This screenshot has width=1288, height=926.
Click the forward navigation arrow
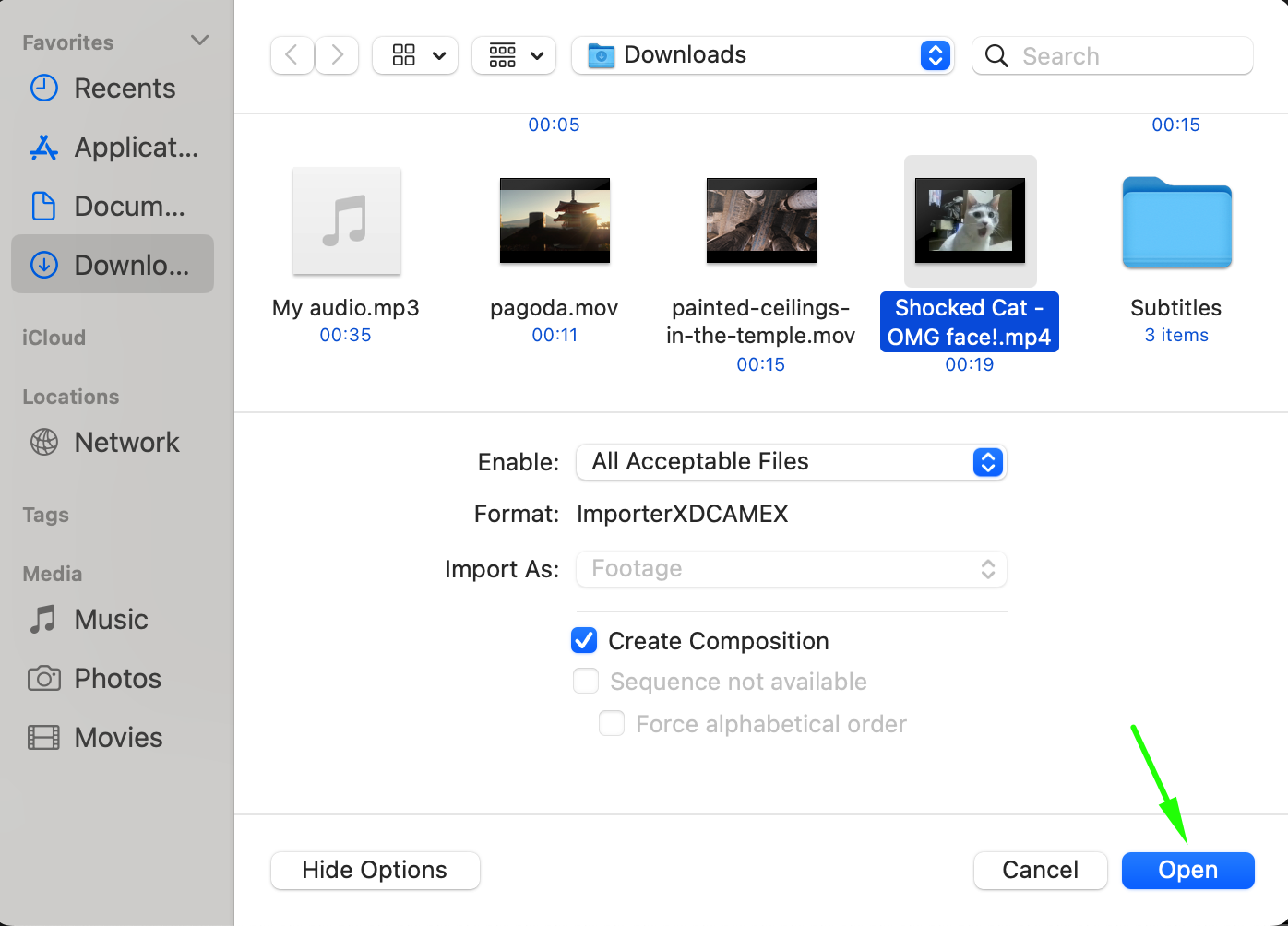pos(338,55)
